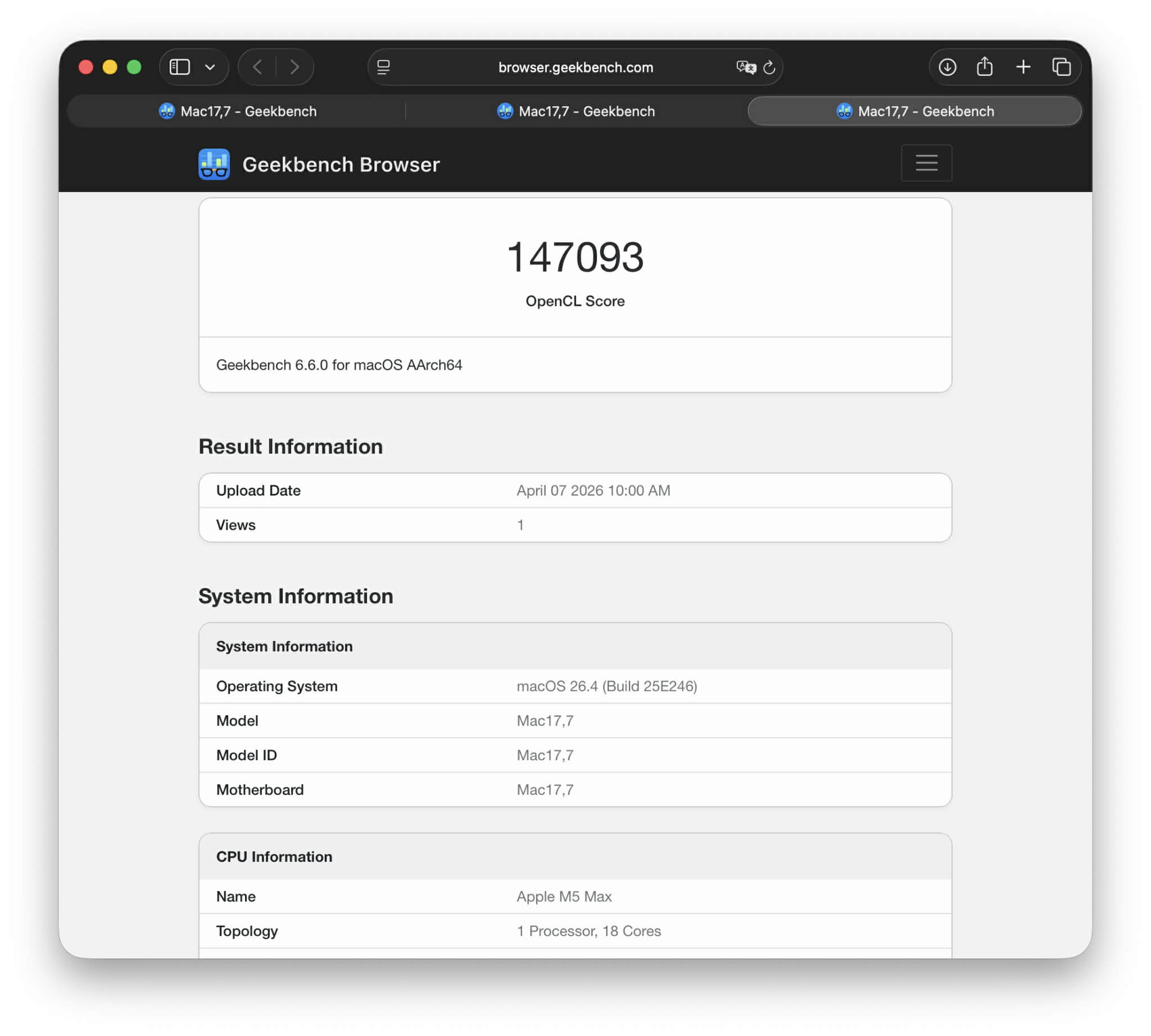Image resolution: width=1151 pixels, height=1036 pixels.
Task: Click the green full screen window button
Action: (134, 67)
